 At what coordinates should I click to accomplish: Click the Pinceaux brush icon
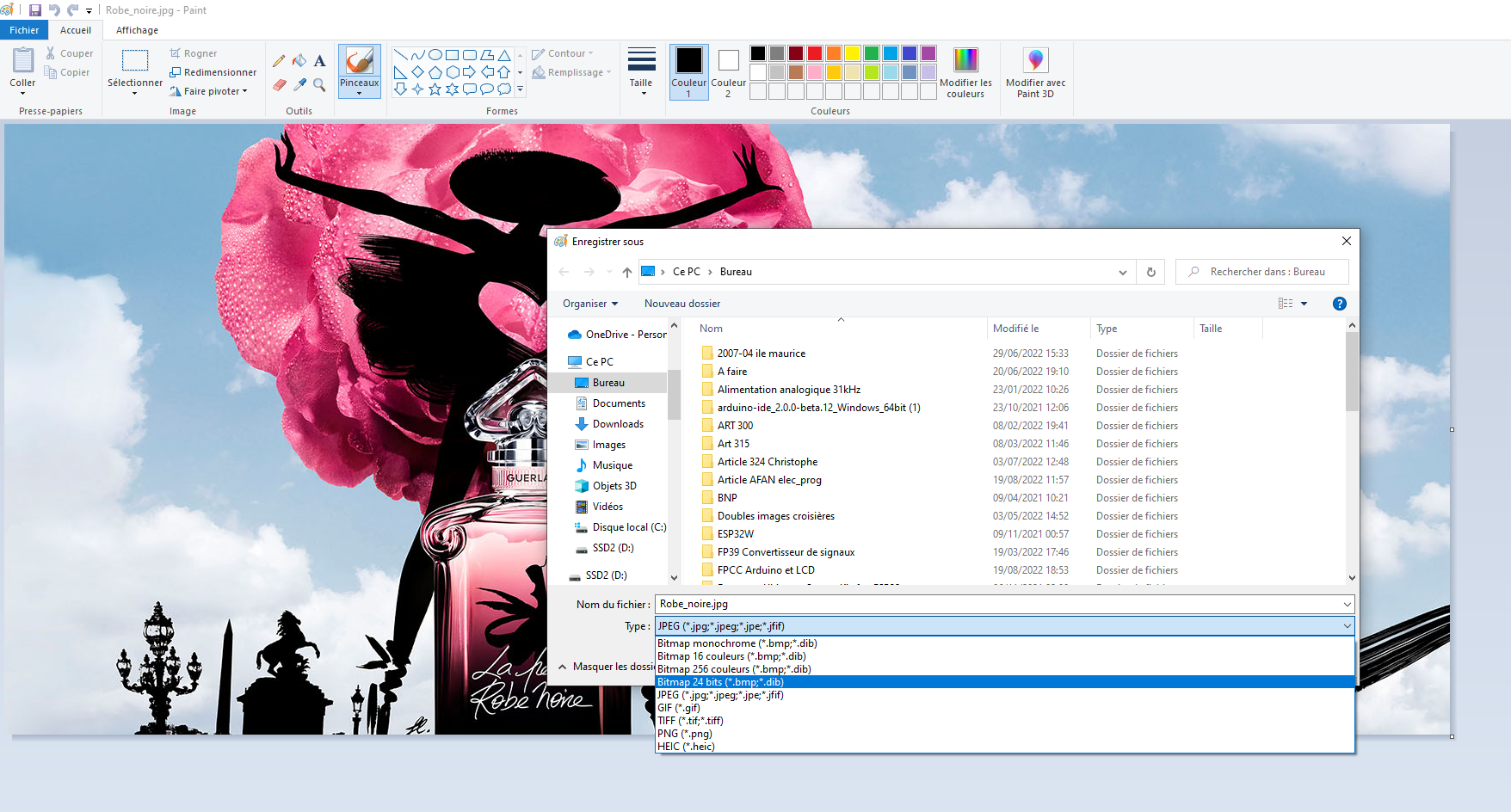coord(359,60)
